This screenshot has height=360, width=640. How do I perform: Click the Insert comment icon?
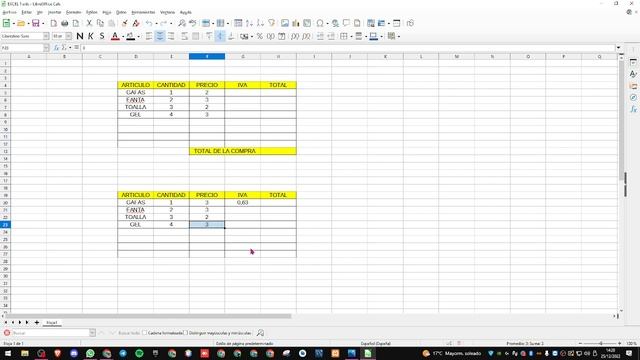point(346,23)
